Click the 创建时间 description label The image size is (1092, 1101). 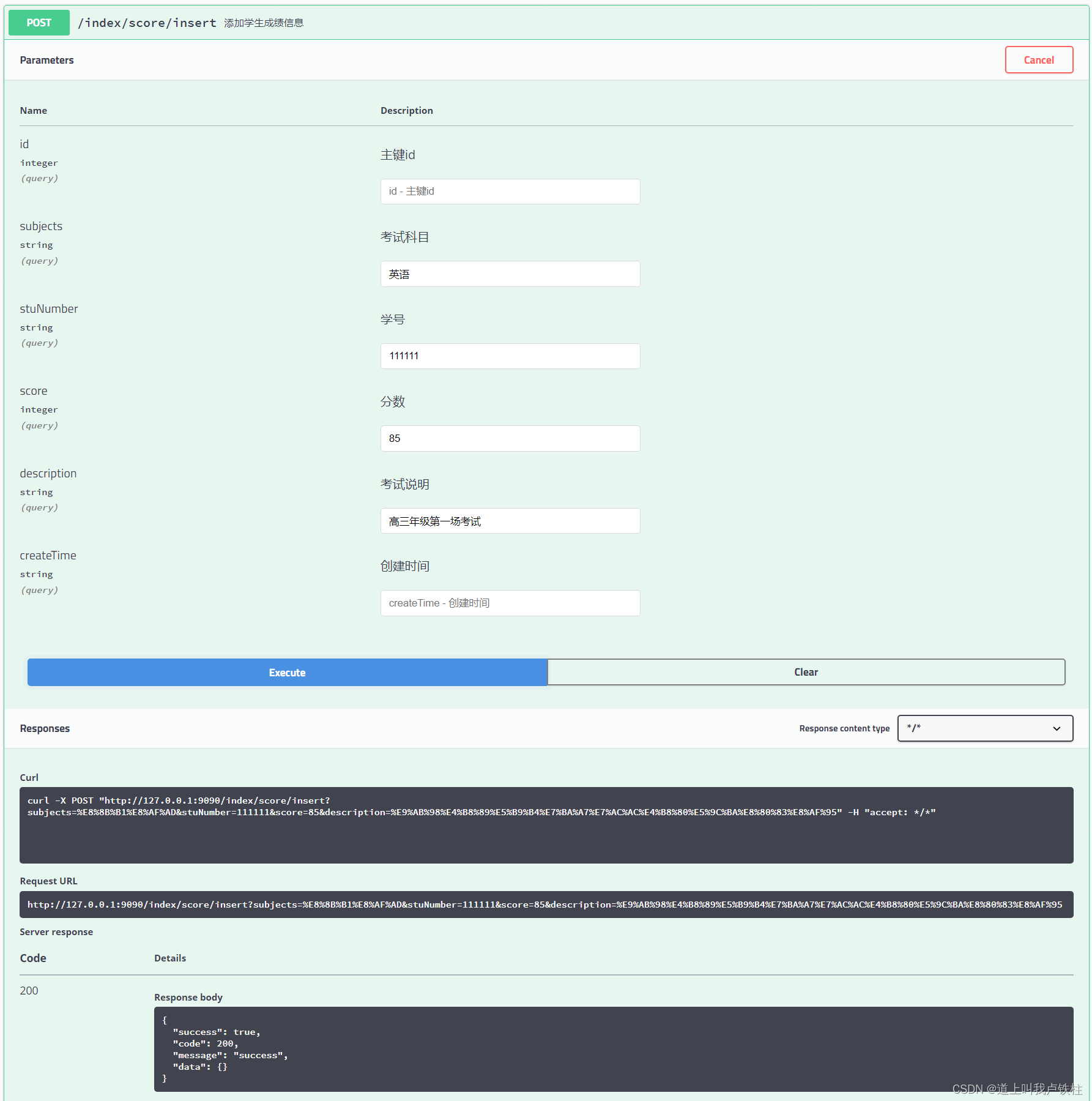405,567
